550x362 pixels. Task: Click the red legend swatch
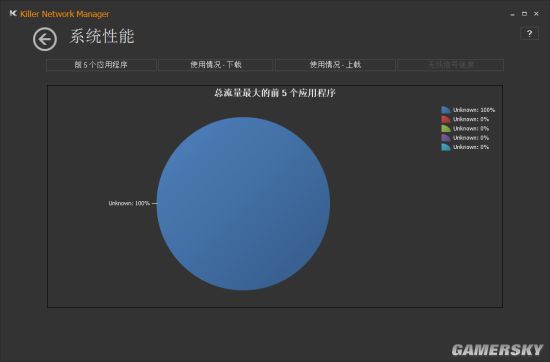(446, 119)
